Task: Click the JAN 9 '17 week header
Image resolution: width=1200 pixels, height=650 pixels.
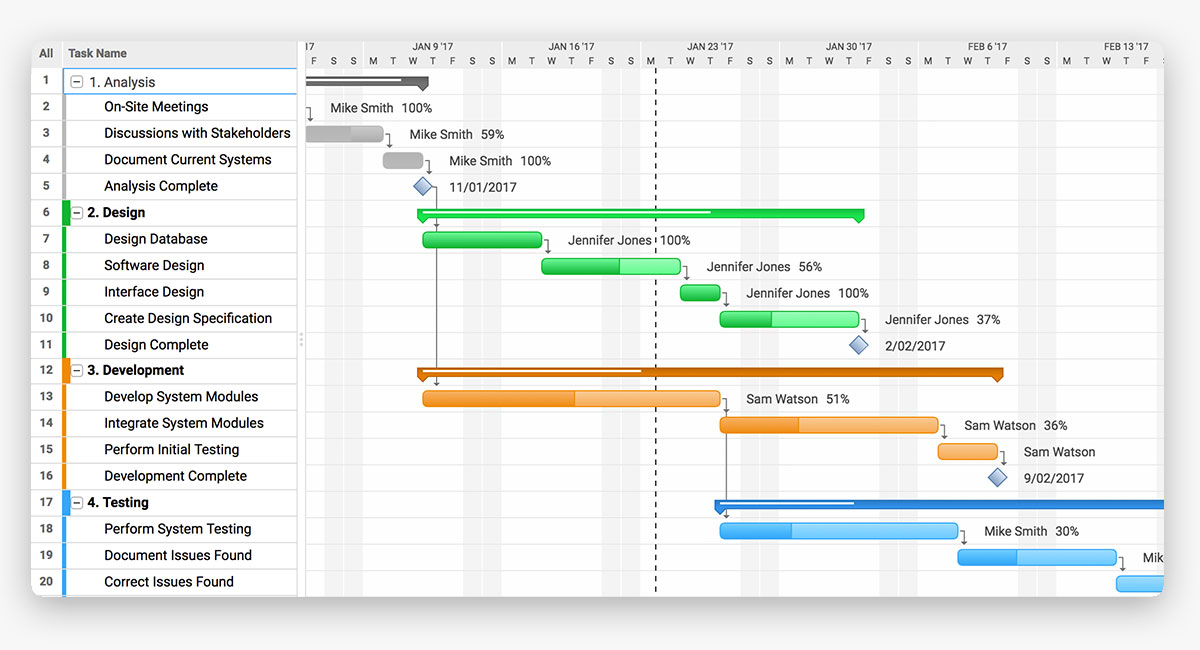Action: [x=433, y=47]
